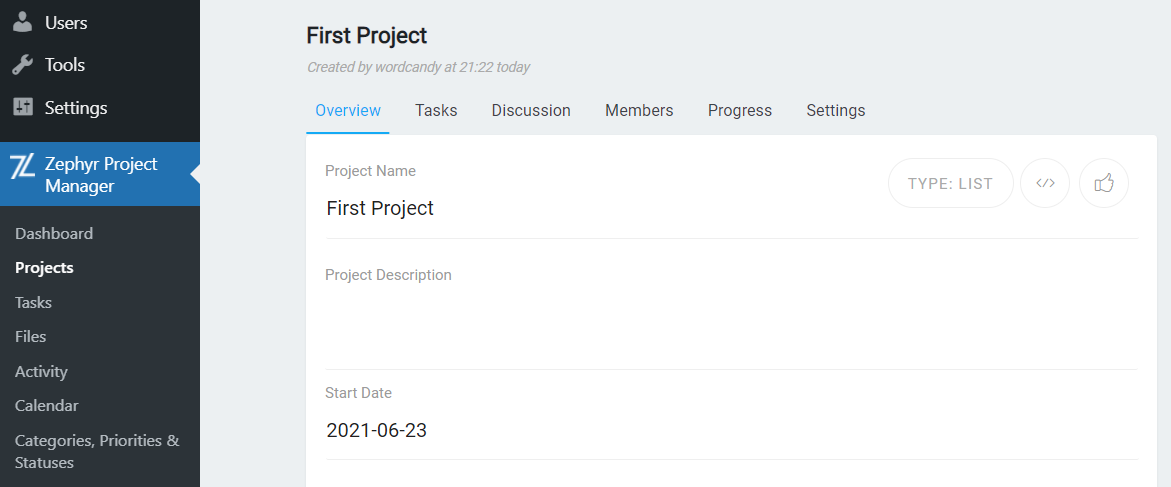This screenshot has width=1171, height=487.
Task: Click the Tools wrench icon
Action: tap(23, 65)
